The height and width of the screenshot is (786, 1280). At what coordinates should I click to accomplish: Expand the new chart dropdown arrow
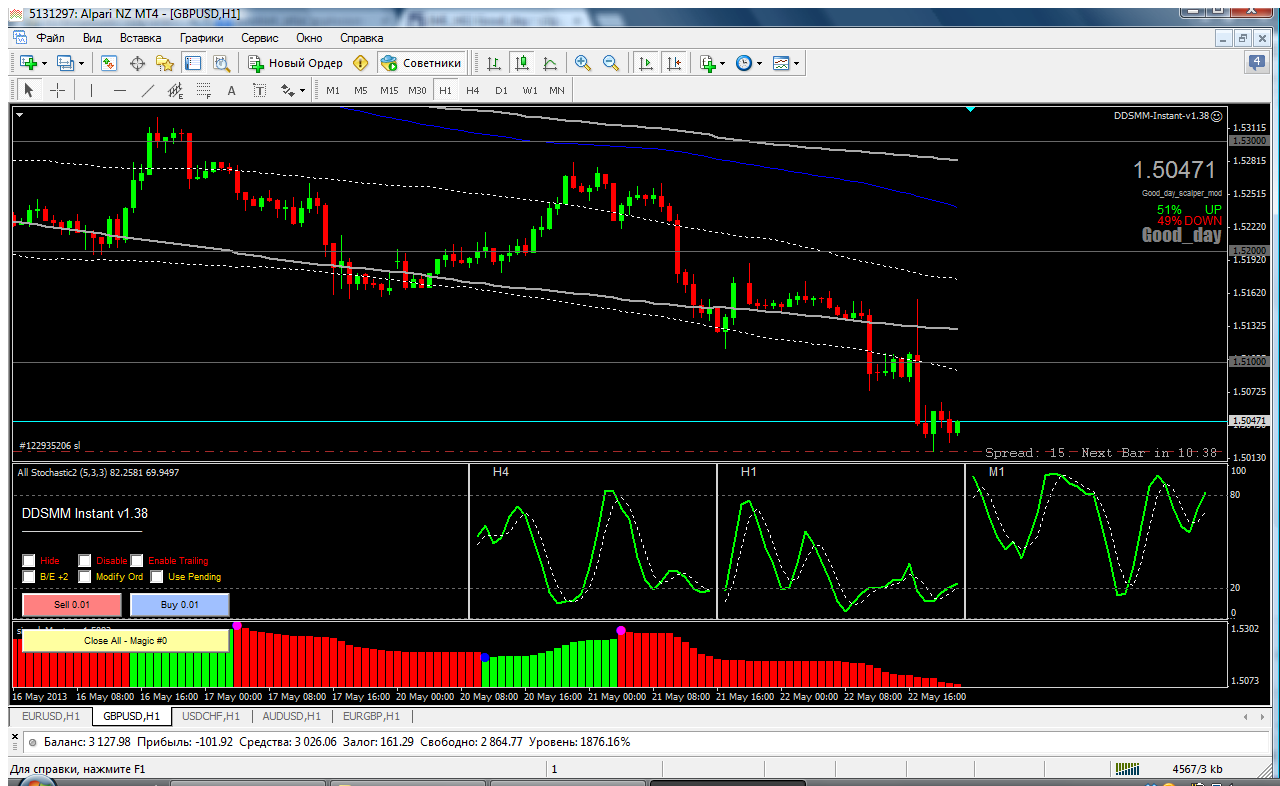point(44,63)
